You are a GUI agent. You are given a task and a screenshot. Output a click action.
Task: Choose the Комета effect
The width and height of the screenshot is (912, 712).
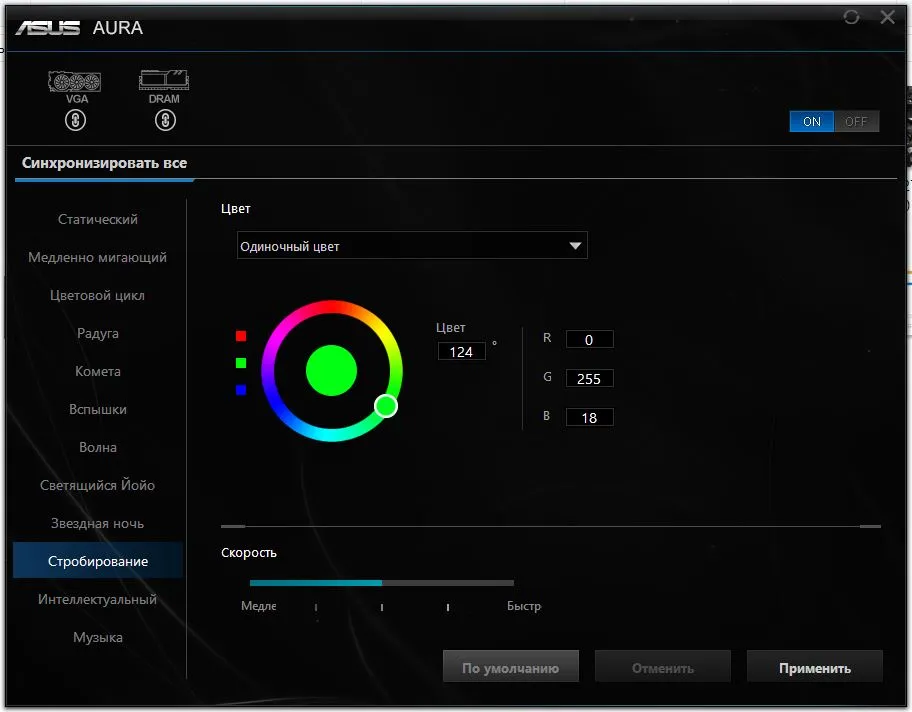coord(98,371)
